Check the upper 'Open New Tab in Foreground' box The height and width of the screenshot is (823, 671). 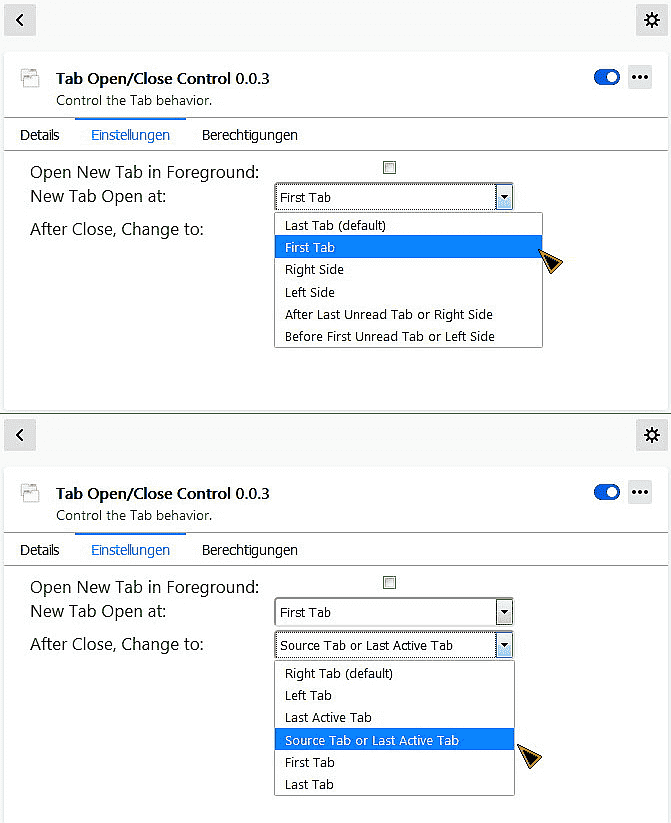(390, 168)
